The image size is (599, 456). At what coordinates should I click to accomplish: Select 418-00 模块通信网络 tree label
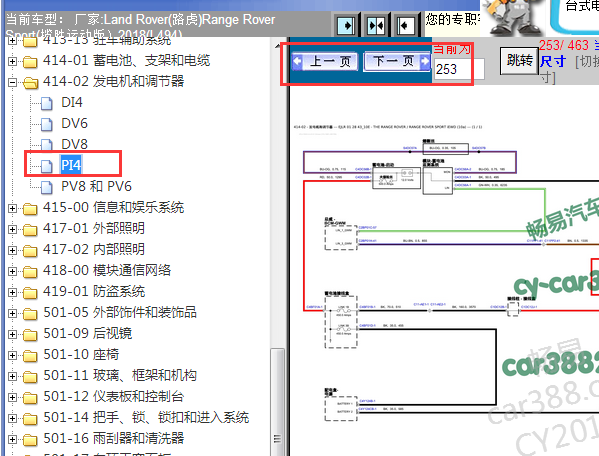click(107, 270)
